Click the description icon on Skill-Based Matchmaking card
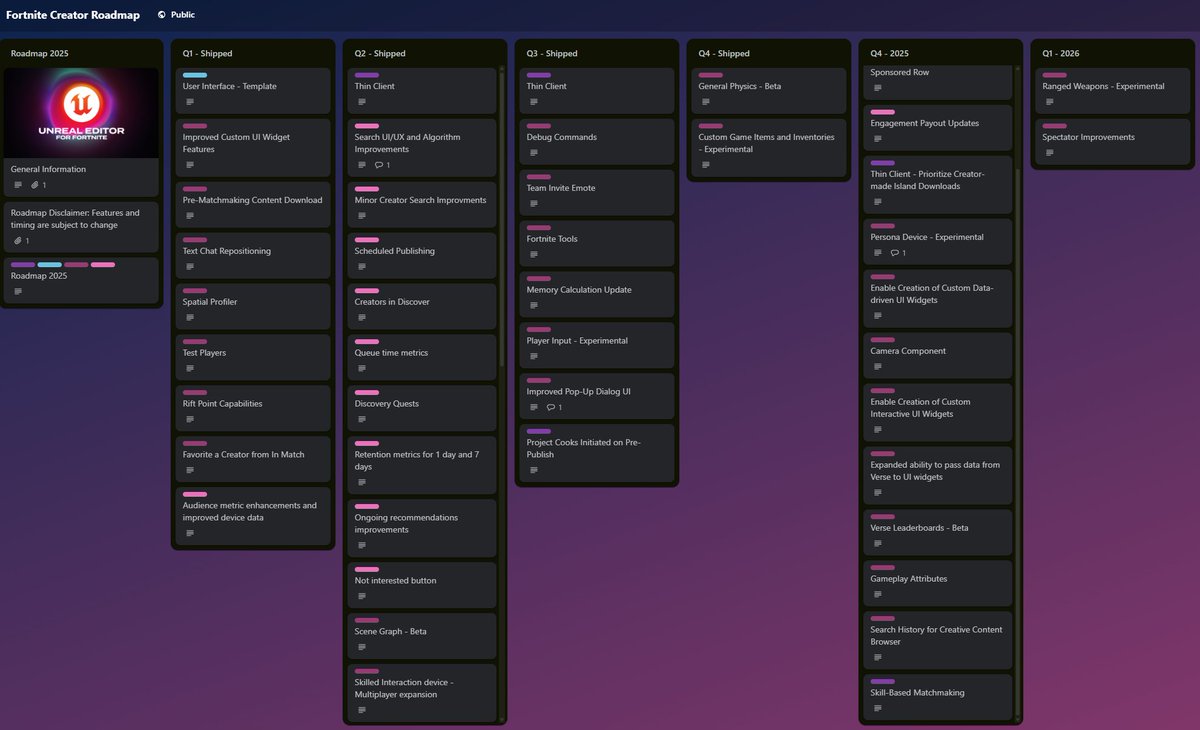Viewport: 1200px width, 730px height. coord(877,708)
